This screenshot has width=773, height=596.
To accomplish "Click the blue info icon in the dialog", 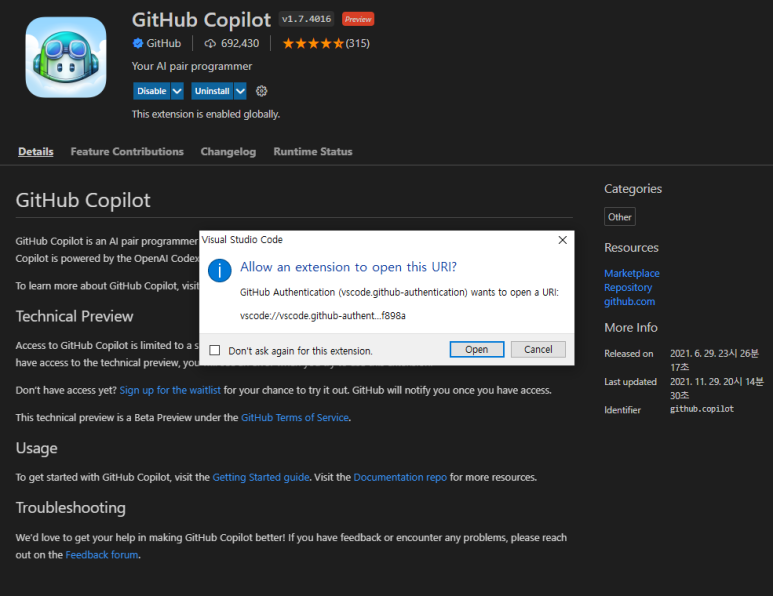I will (219, 270).
